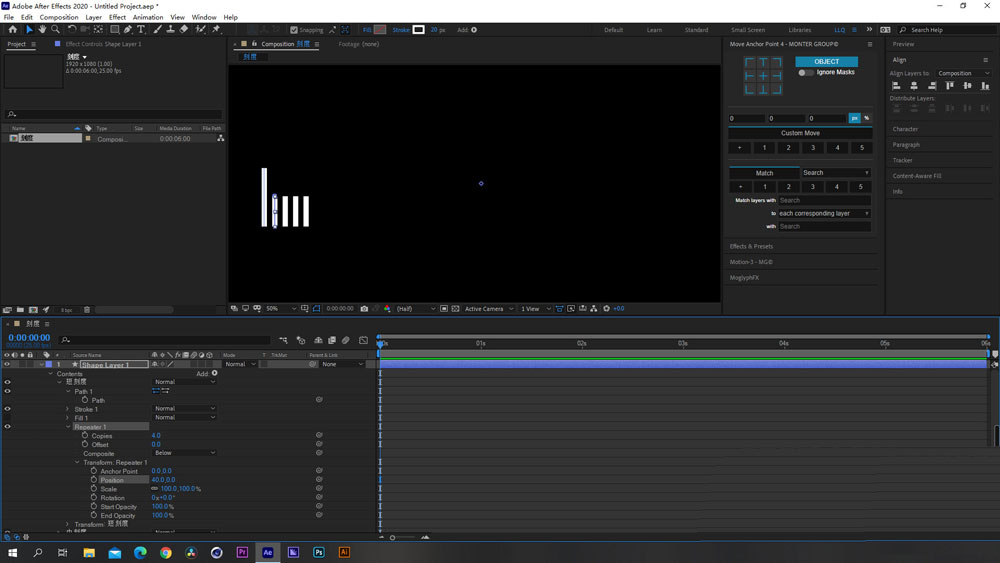Set anchor point to center in grid
This screenshot has height=563, width=1000.
[763, 76]
